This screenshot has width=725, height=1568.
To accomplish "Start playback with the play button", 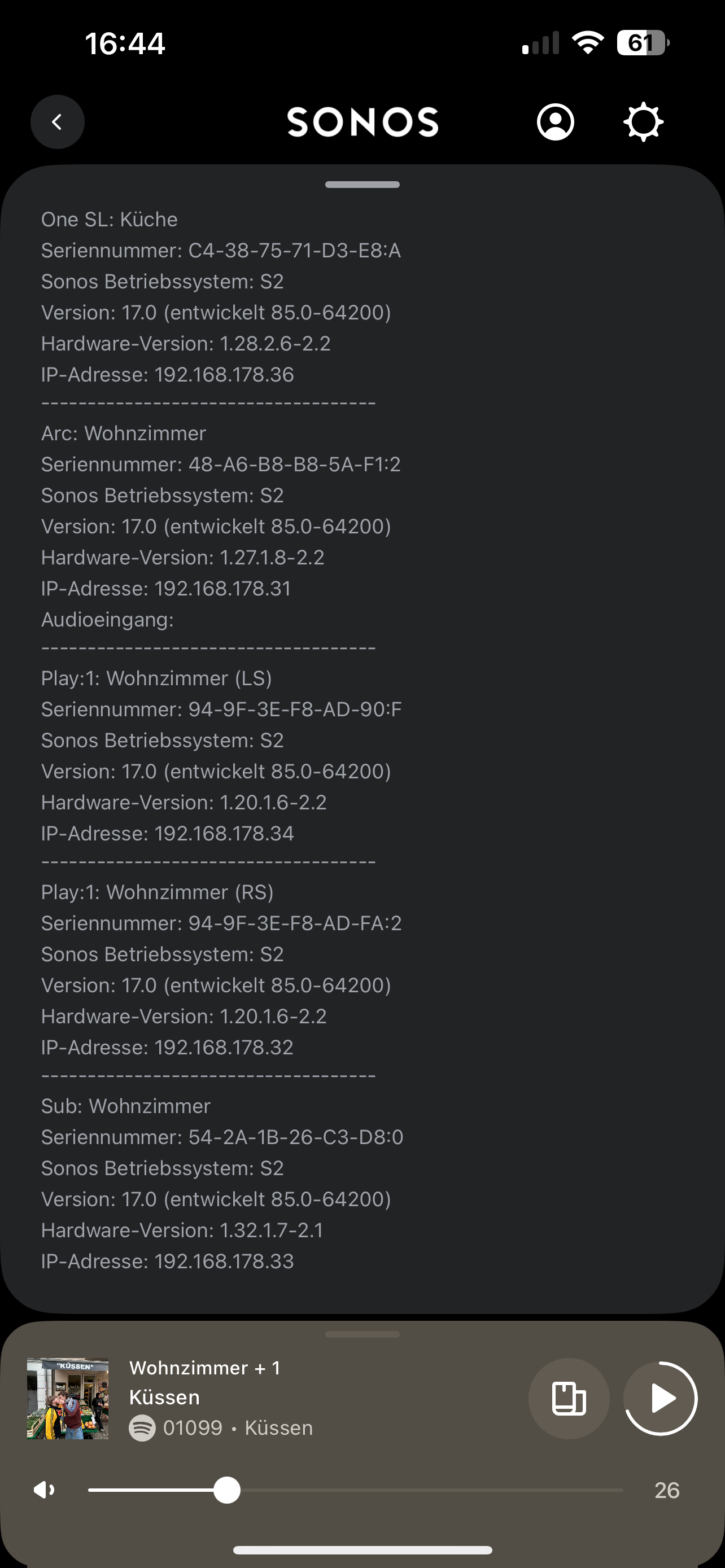I will point(661,1398).
